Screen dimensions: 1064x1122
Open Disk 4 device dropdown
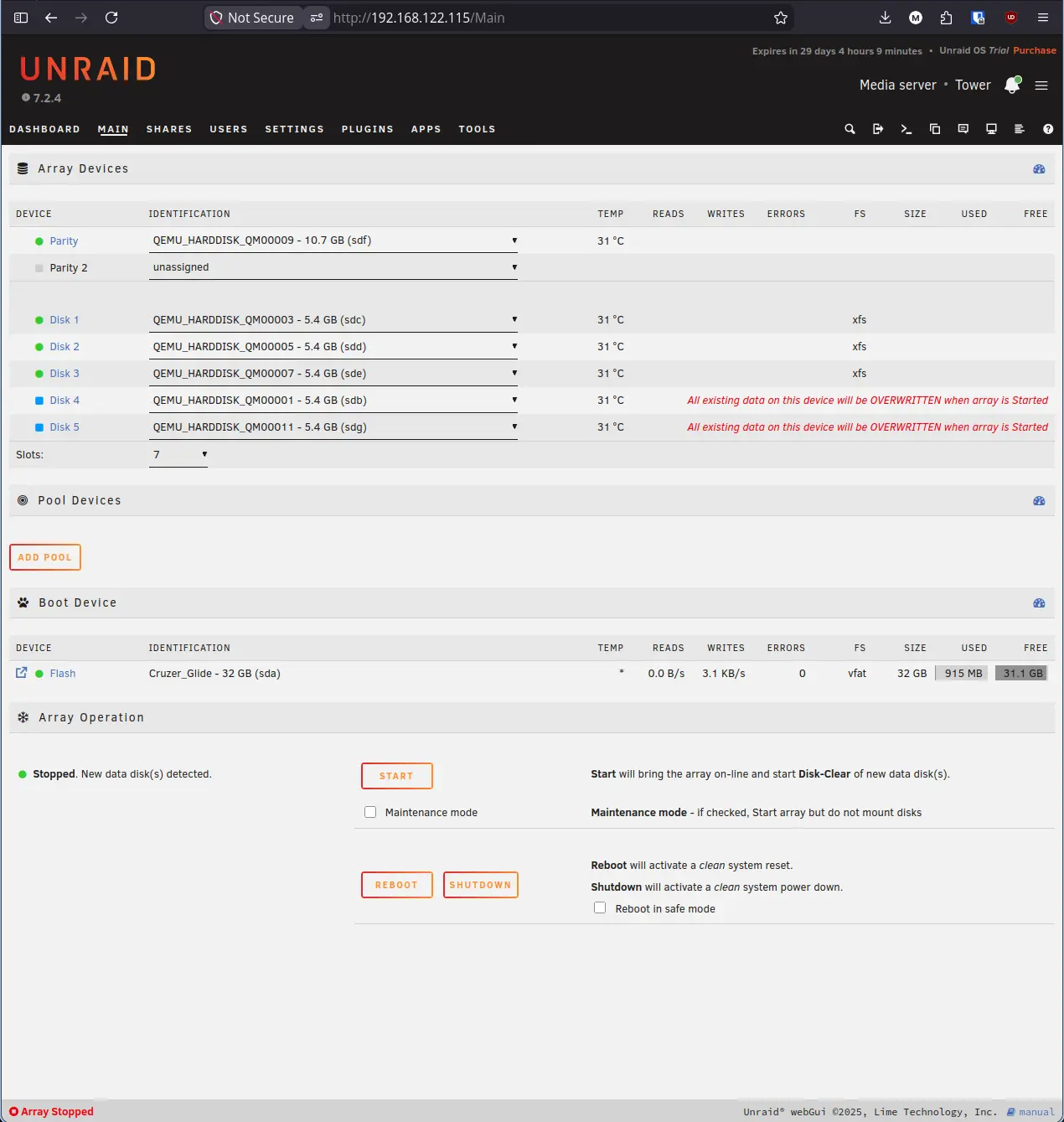(333, 401)
